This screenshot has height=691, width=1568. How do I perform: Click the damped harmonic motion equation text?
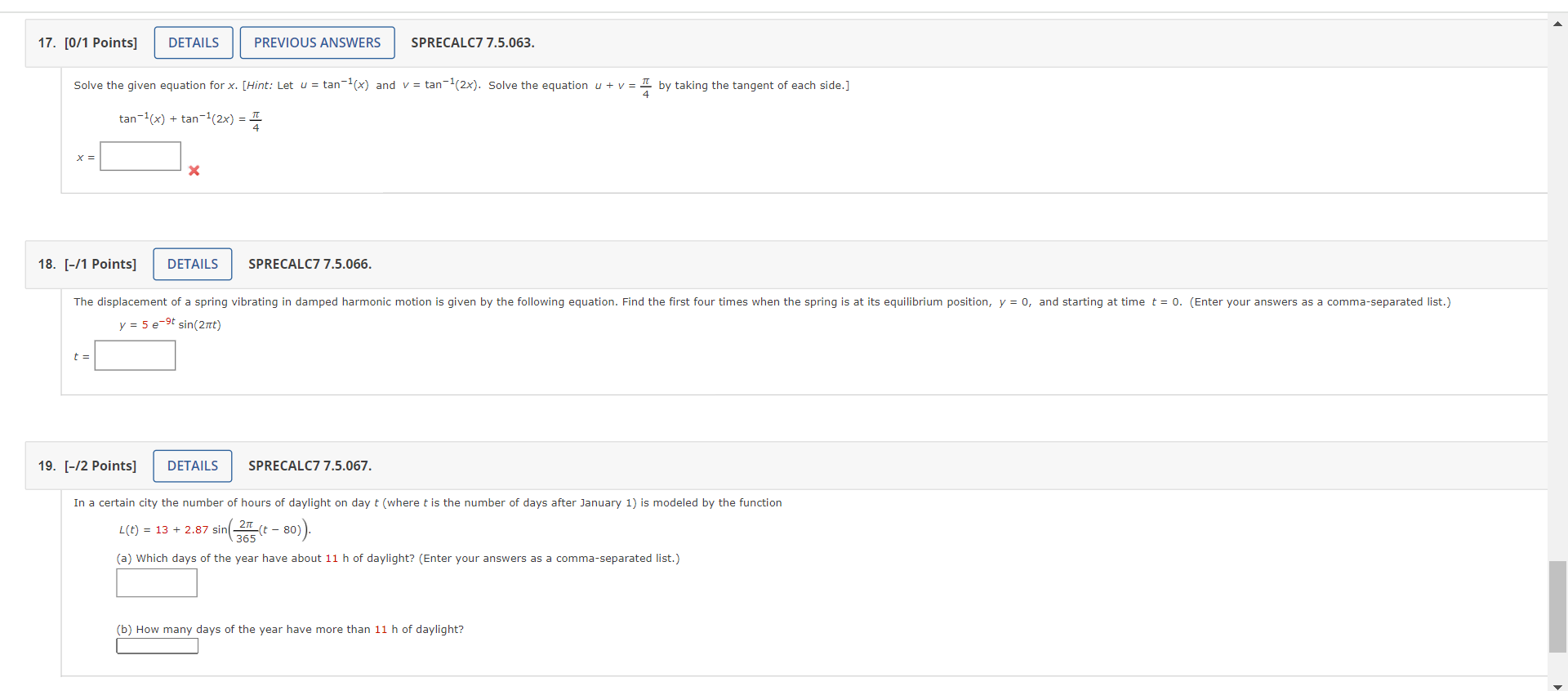click(x=170, y=324)
